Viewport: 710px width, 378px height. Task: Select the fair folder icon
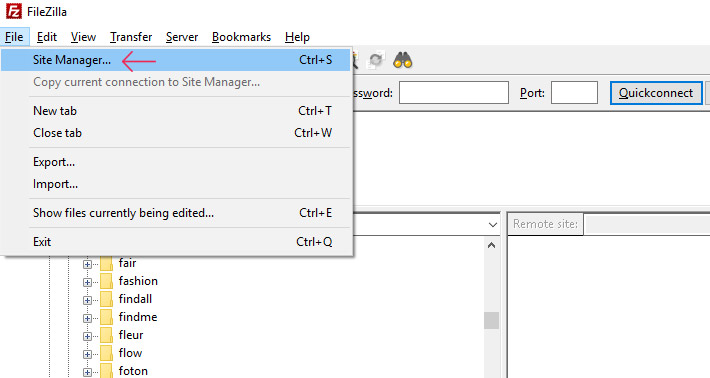pyautogui.click(x=106, y=263)
